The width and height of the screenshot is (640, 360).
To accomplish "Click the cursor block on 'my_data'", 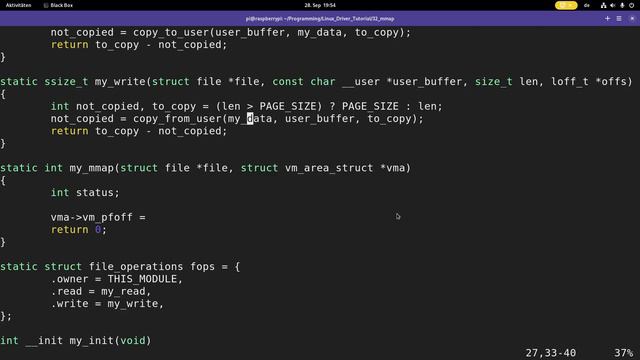I will point(250,119).
